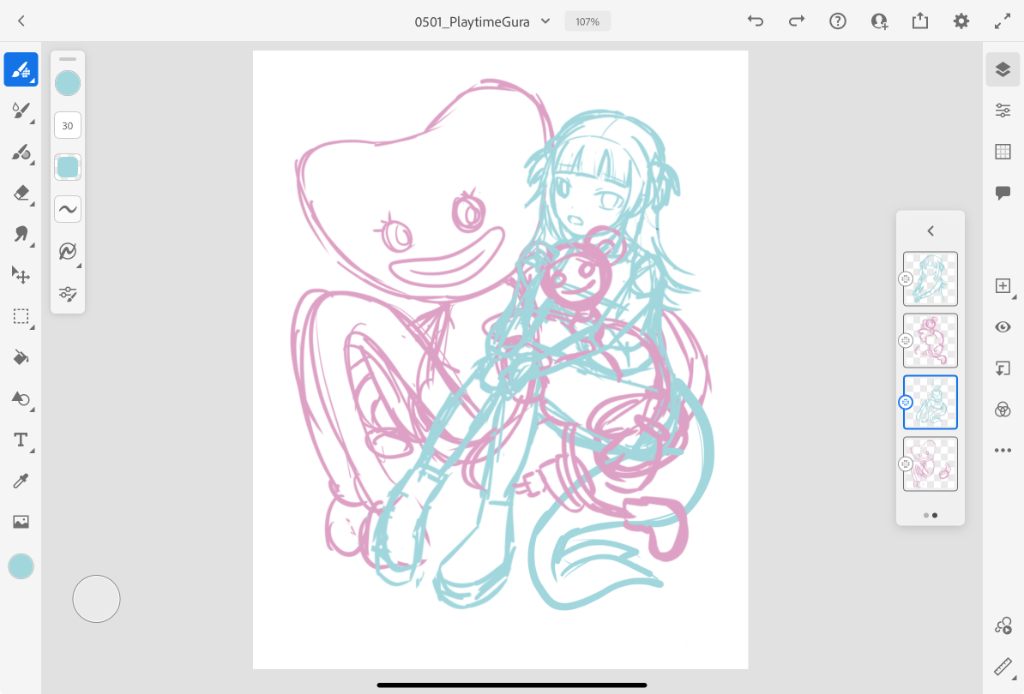Select the Live Brush tool
The height and width of the screenshot is (694, 1024).
point(21,110)
